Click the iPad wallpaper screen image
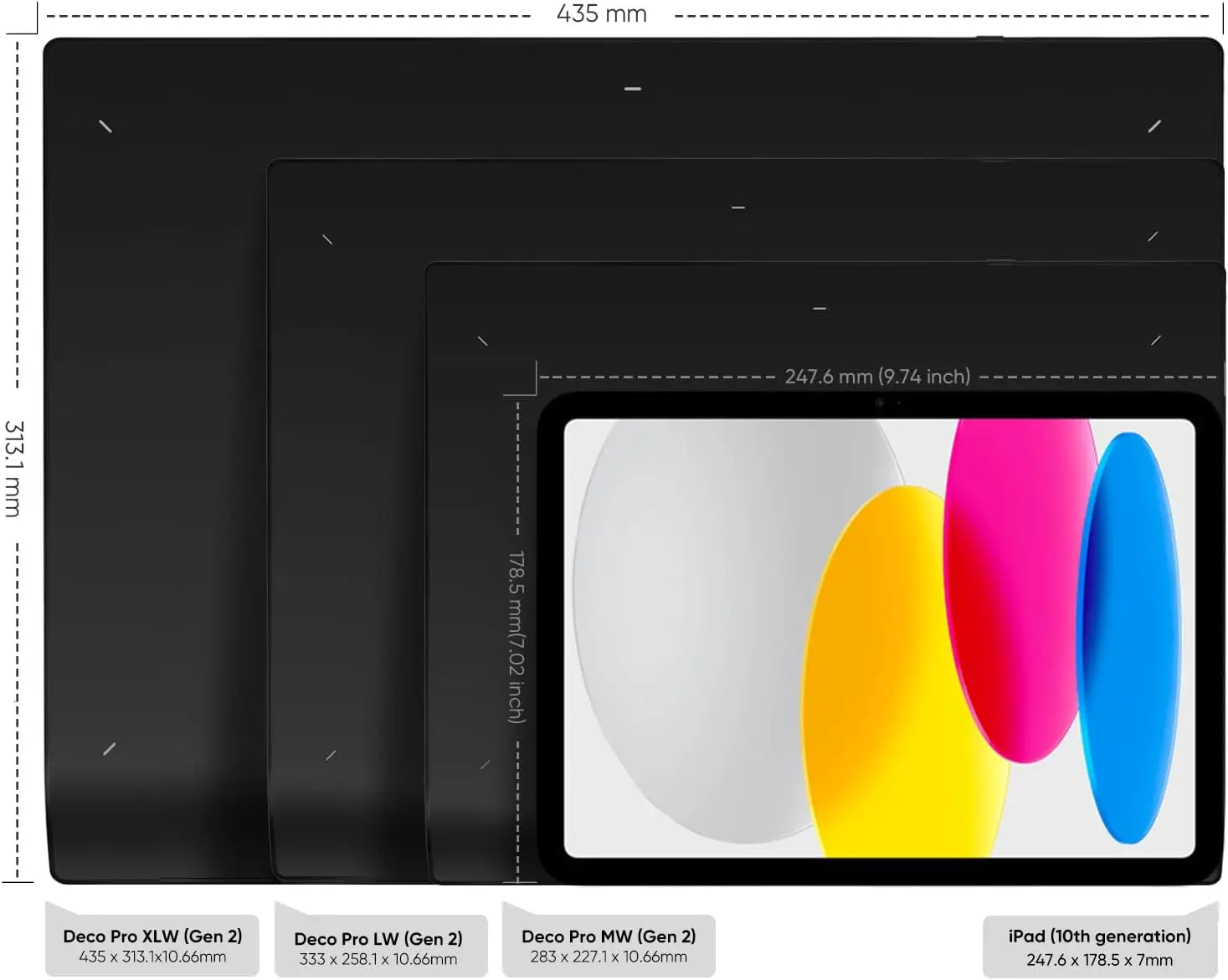The width and height of the screenshot is (1228, 980). [880, 639]
